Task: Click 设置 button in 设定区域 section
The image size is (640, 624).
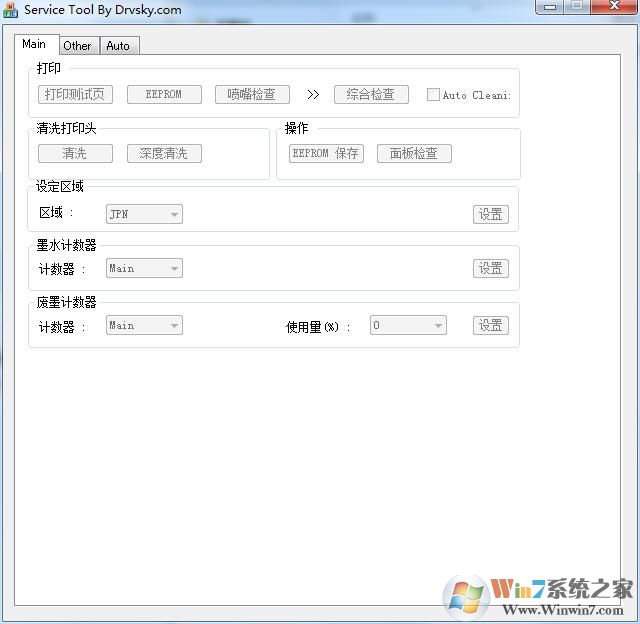Action: [x=491, y=215]
